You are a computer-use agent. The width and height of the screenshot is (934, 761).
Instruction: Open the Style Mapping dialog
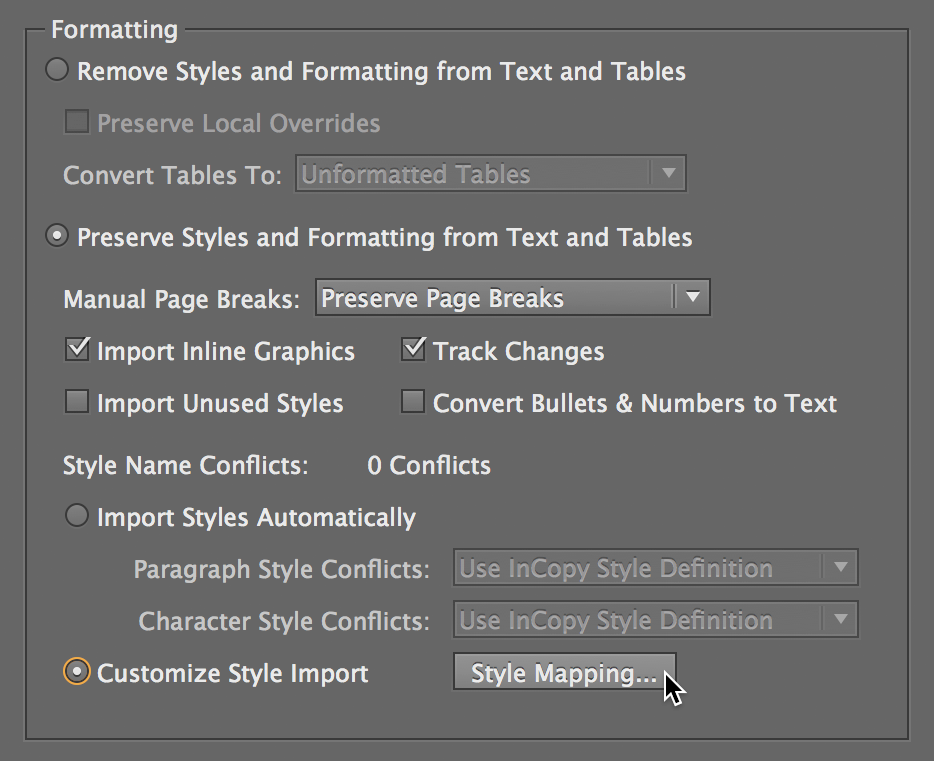coord(564,672)
